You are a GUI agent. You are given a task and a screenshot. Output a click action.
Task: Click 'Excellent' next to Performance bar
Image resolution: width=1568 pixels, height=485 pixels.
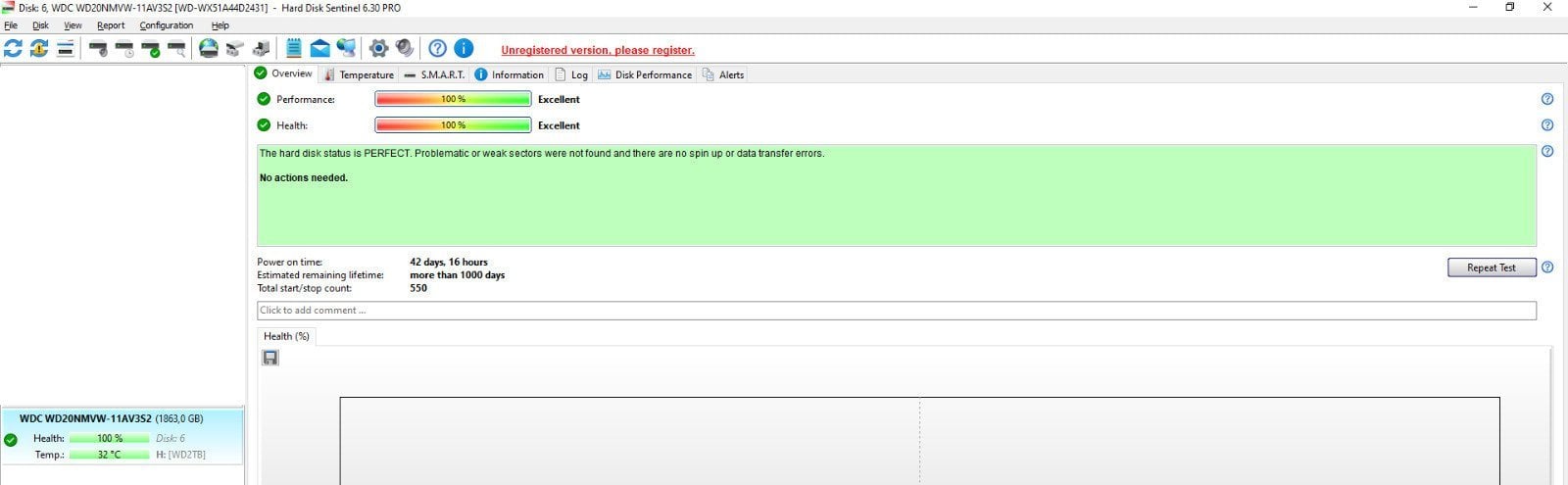(559, 99)
